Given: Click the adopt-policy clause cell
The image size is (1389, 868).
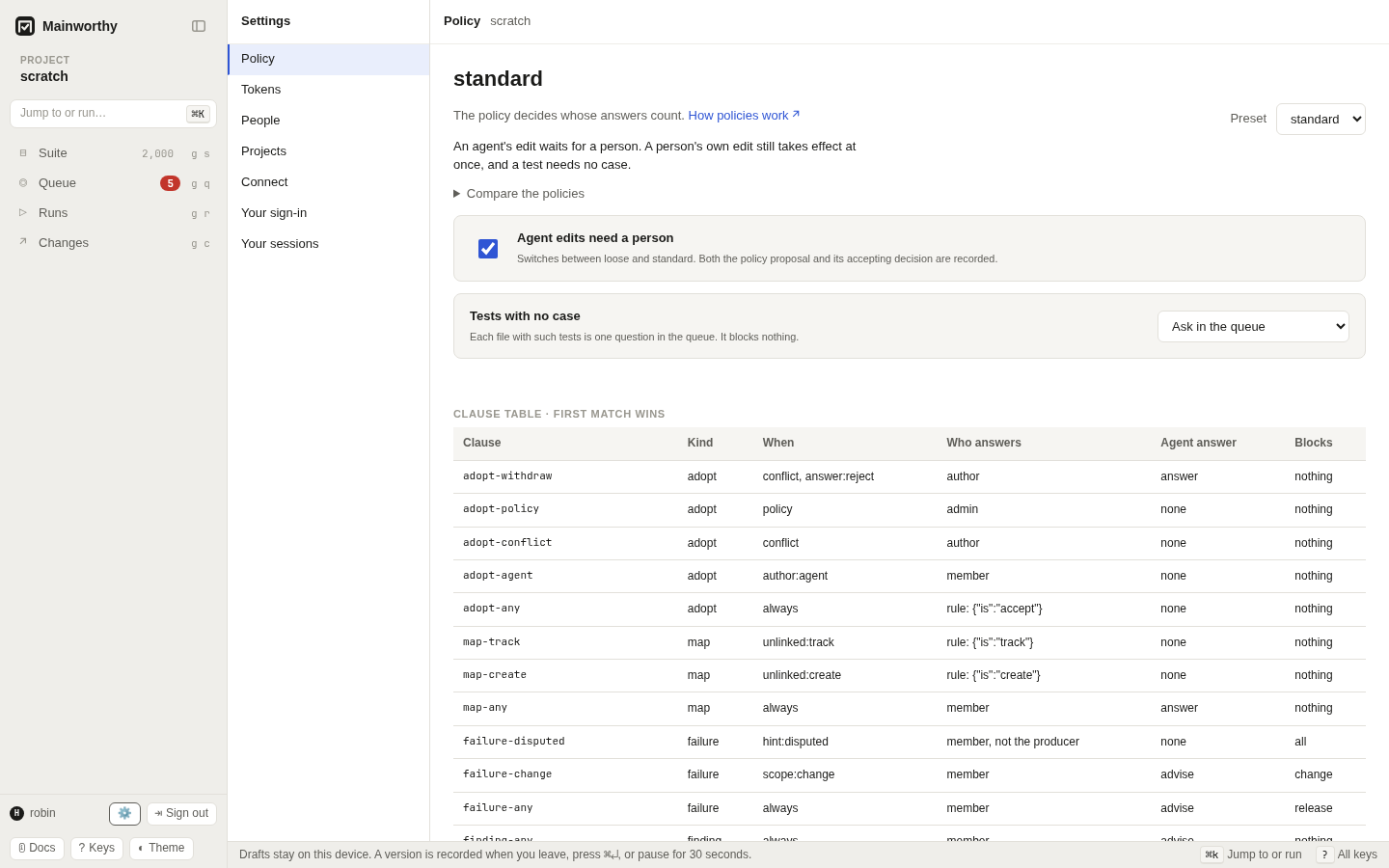Looking at the screenshot, I should point(565,509).
